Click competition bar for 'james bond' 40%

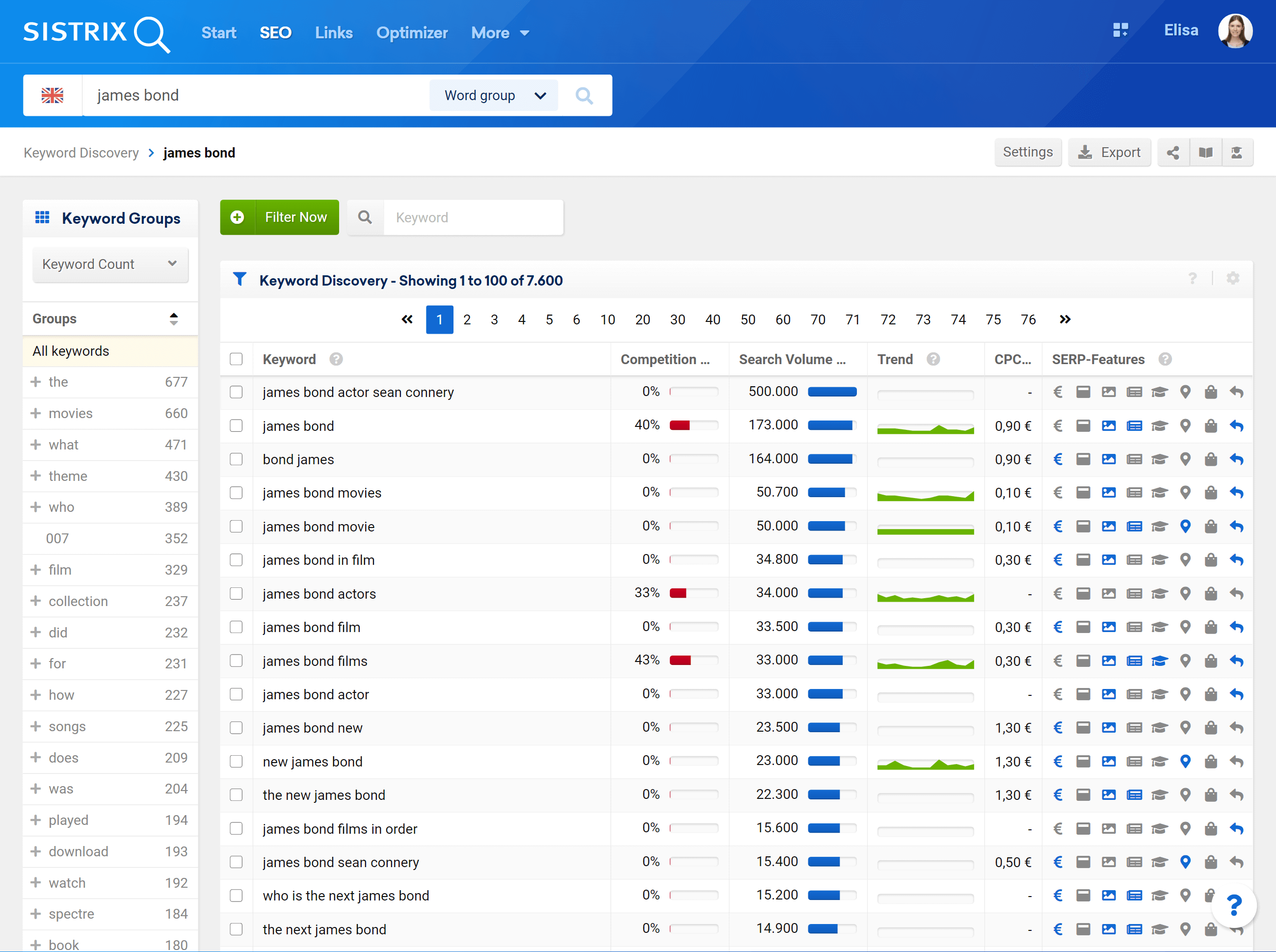tap(694, 425)
